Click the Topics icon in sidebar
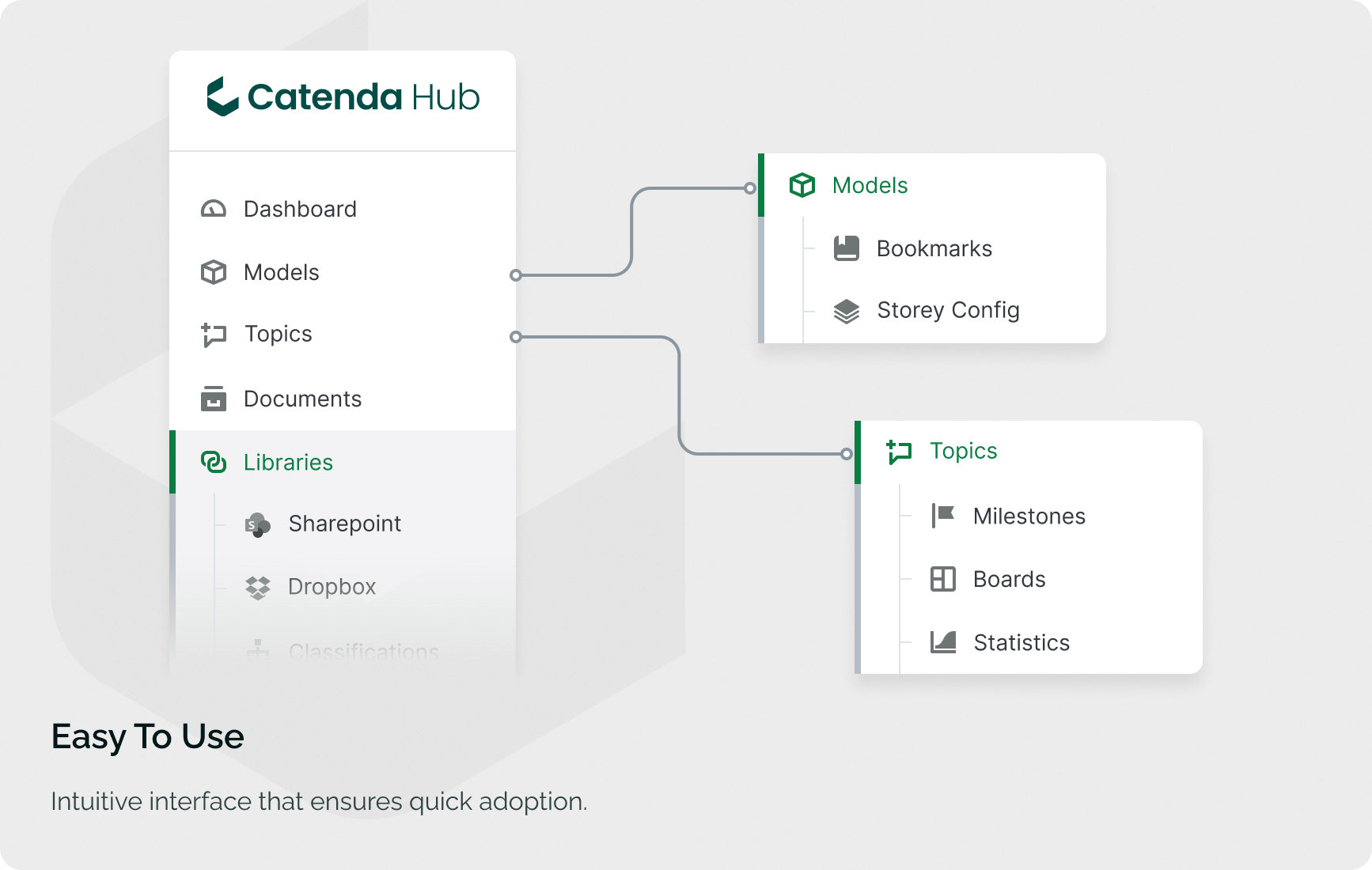Screen dimensions: 1372x870 pyautogui.click(x=213, y=335)
